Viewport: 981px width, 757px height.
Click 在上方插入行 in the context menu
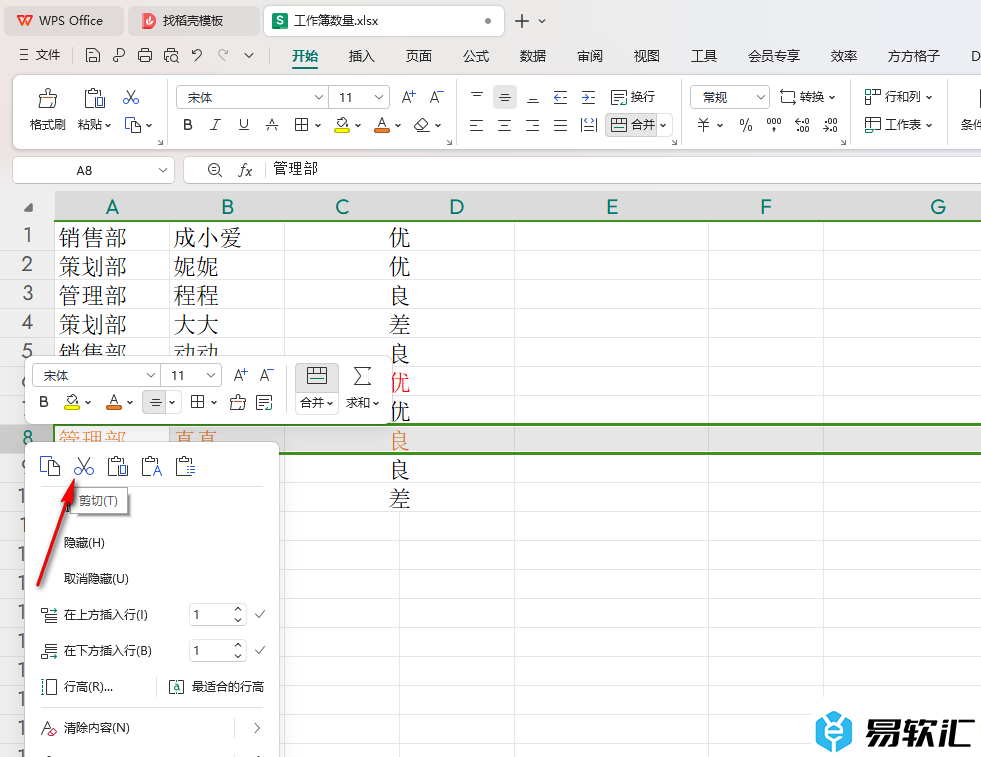pyautogui.click(x=106, y=615)
